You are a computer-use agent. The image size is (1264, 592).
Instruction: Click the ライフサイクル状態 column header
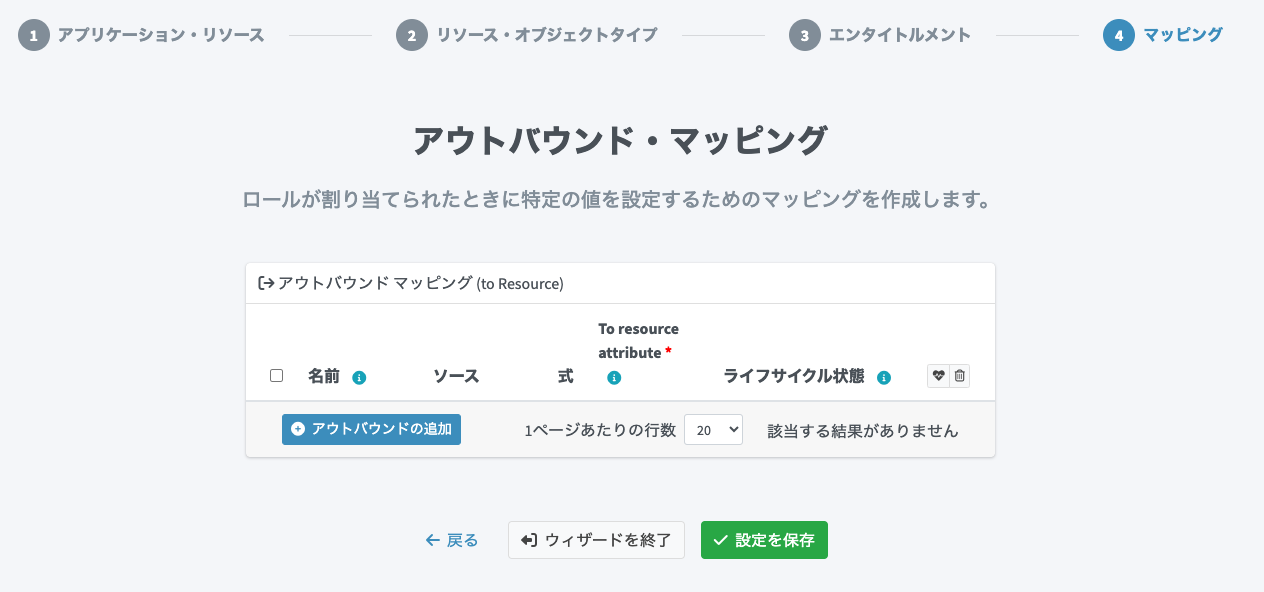(794, 376)
